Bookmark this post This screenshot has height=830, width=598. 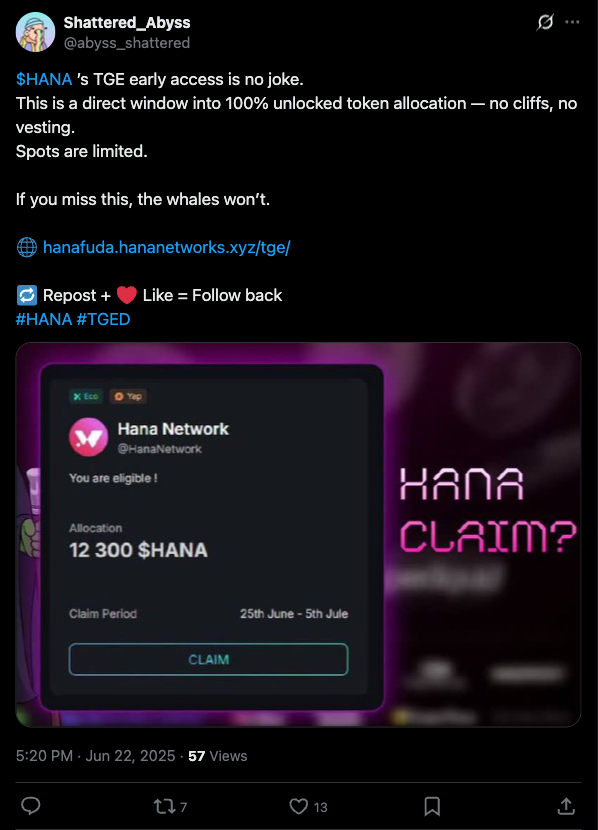point(432,807)
